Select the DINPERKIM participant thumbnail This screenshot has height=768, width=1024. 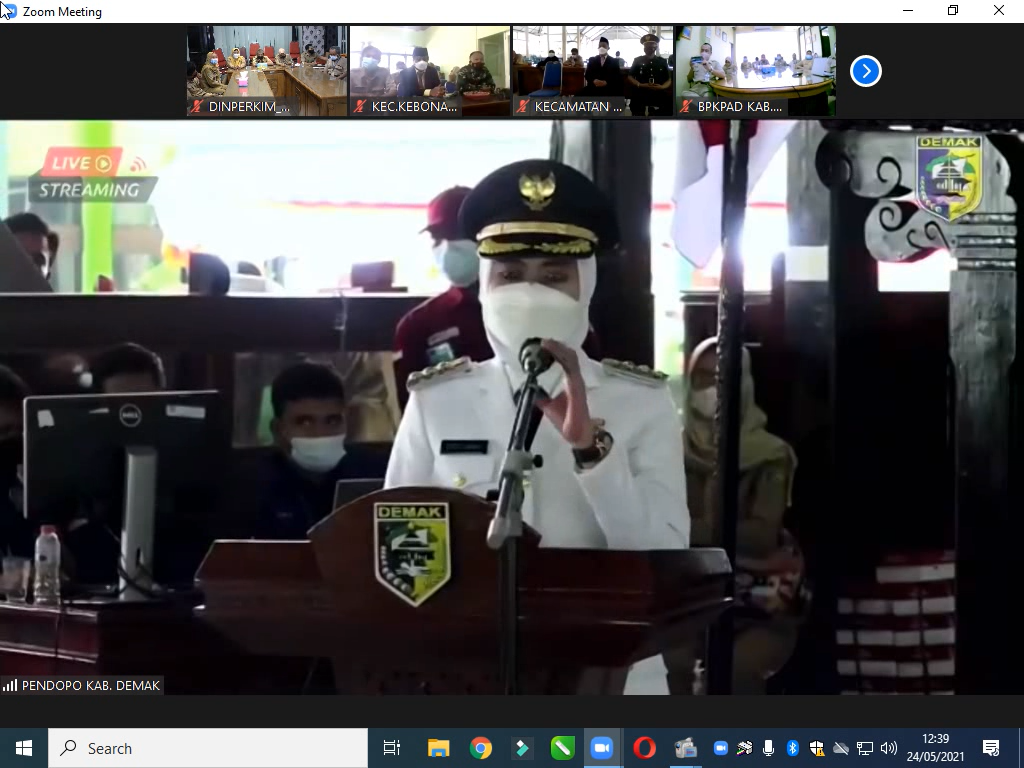pos(267,71)
